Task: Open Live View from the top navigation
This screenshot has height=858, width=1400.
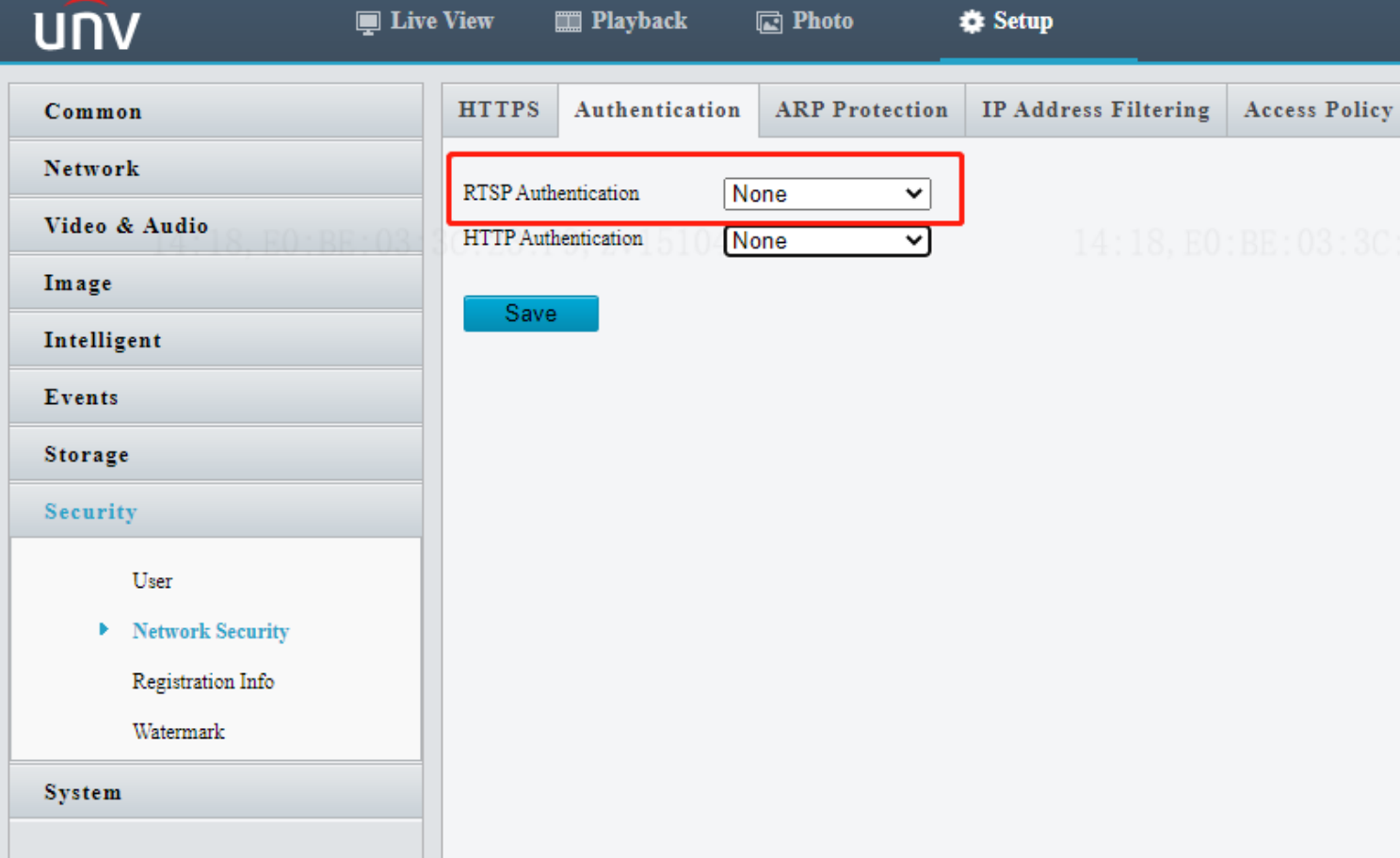Action: click(424, 21)
